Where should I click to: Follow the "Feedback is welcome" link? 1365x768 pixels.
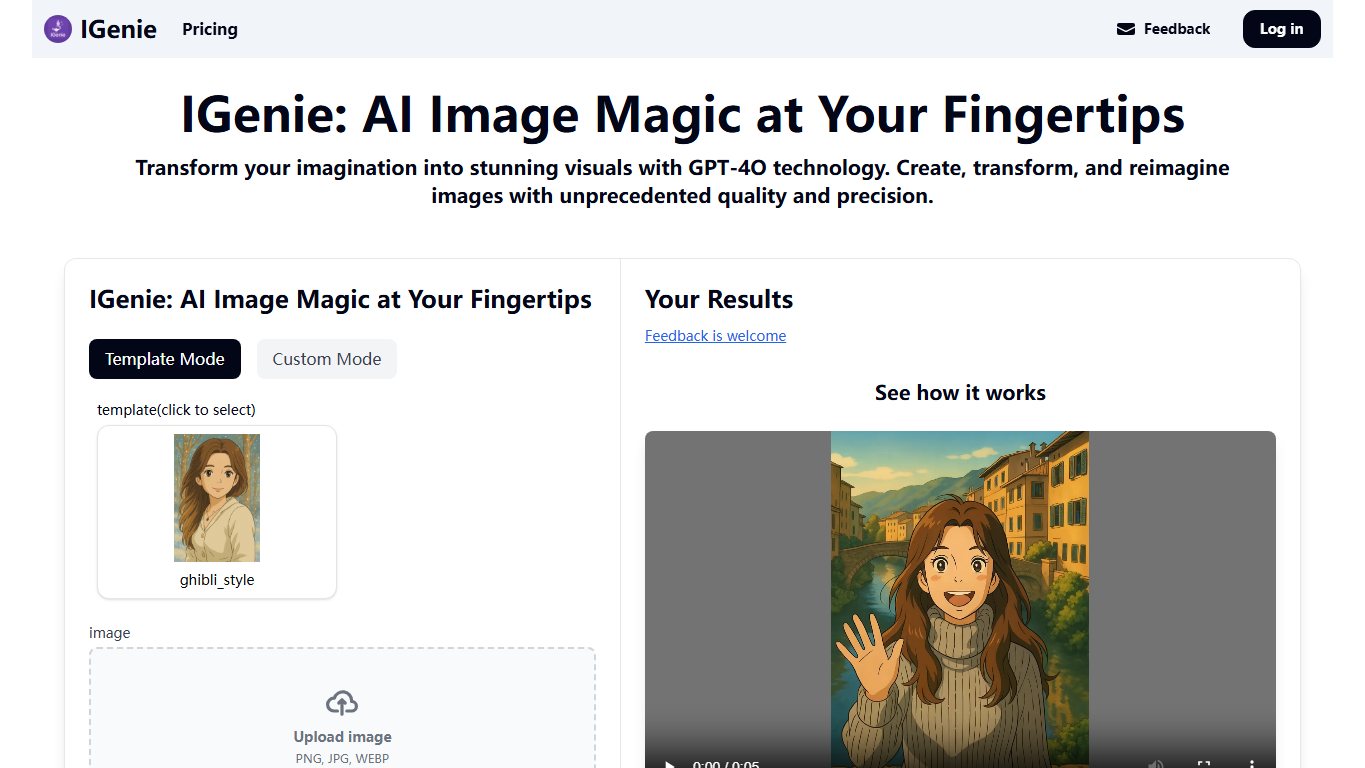coord(716,336)
